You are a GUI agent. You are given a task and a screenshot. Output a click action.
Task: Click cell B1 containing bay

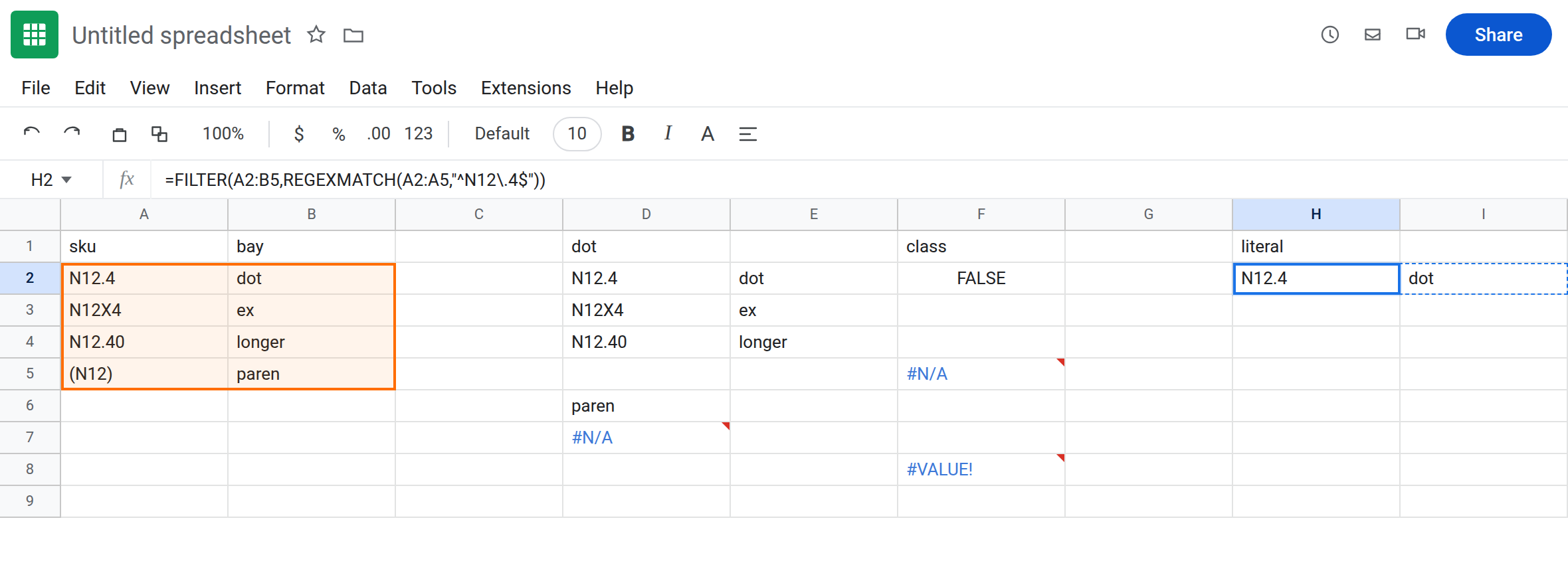pyautogui.click(x=312, y=246)
